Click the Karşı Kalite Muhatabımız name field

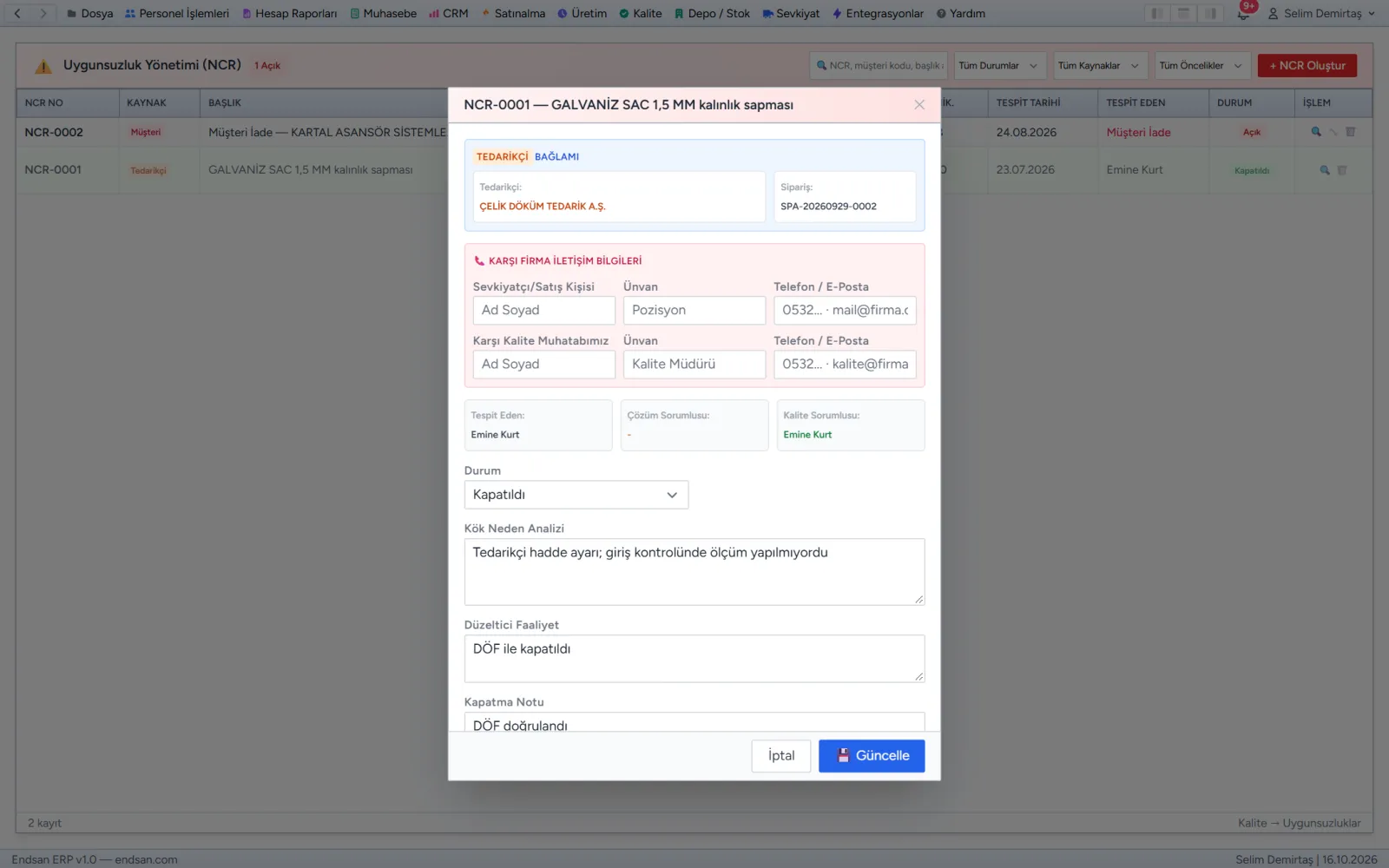click(x=544, y=365)
